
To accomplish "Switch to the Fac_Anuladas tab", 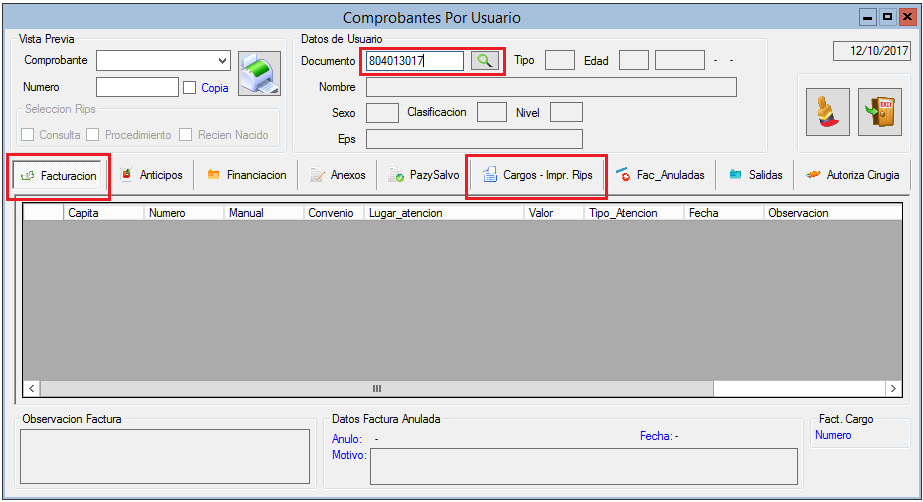I will pos(660,175).
